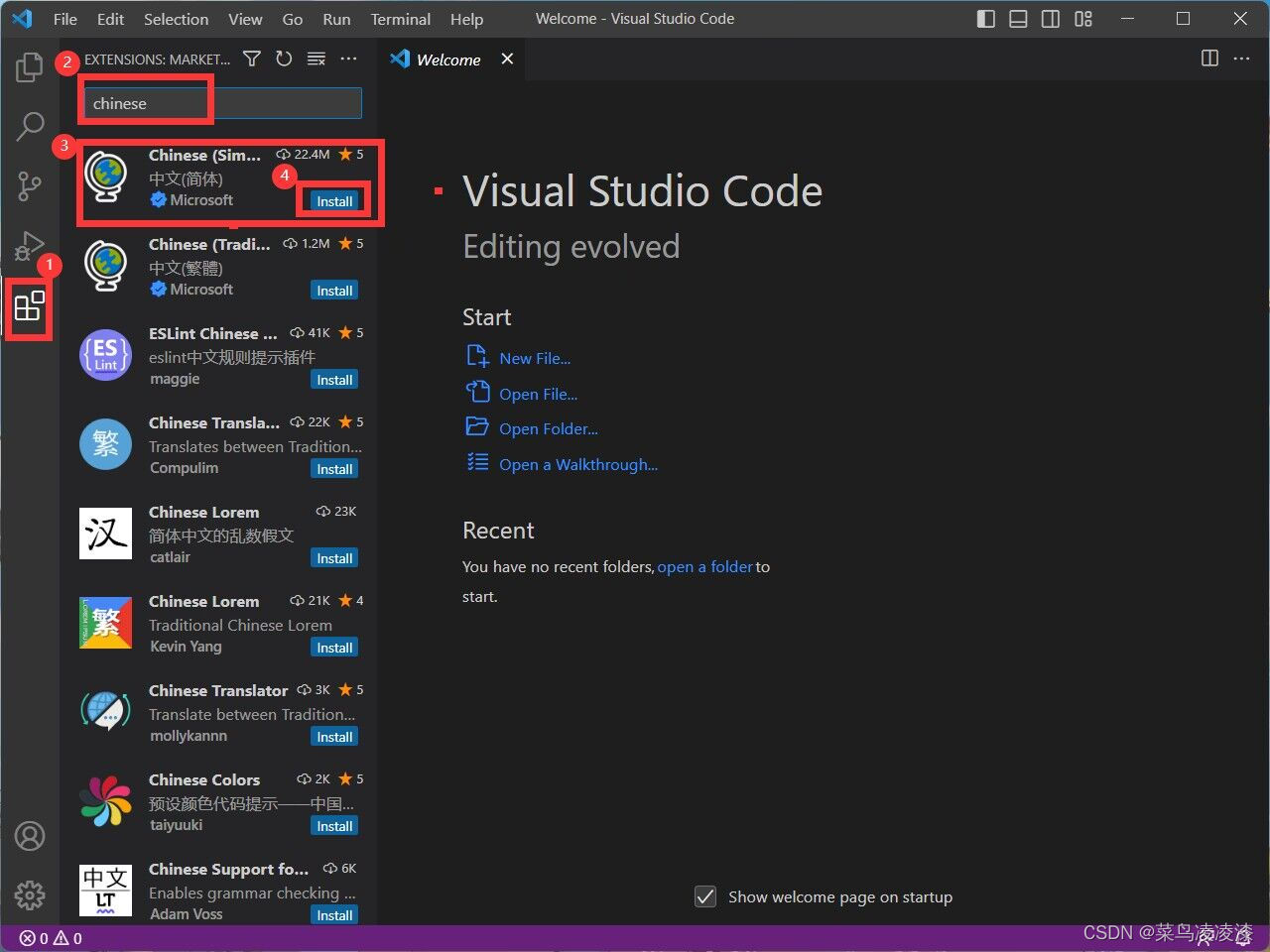This screenshot has width=1270, height=952.
Task: Click New File link
Action: point(535,359)
